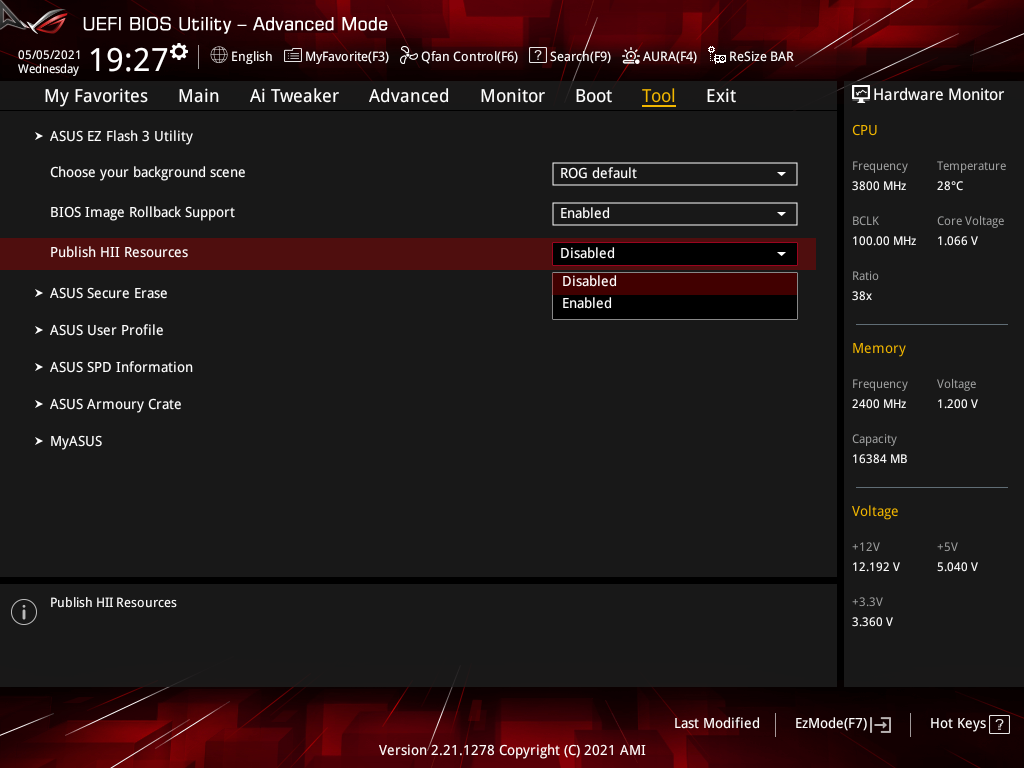Click the globe language icon
The width and height of the screenshot is (1024, 768).
pyautogui.click(x=219, y=56)
